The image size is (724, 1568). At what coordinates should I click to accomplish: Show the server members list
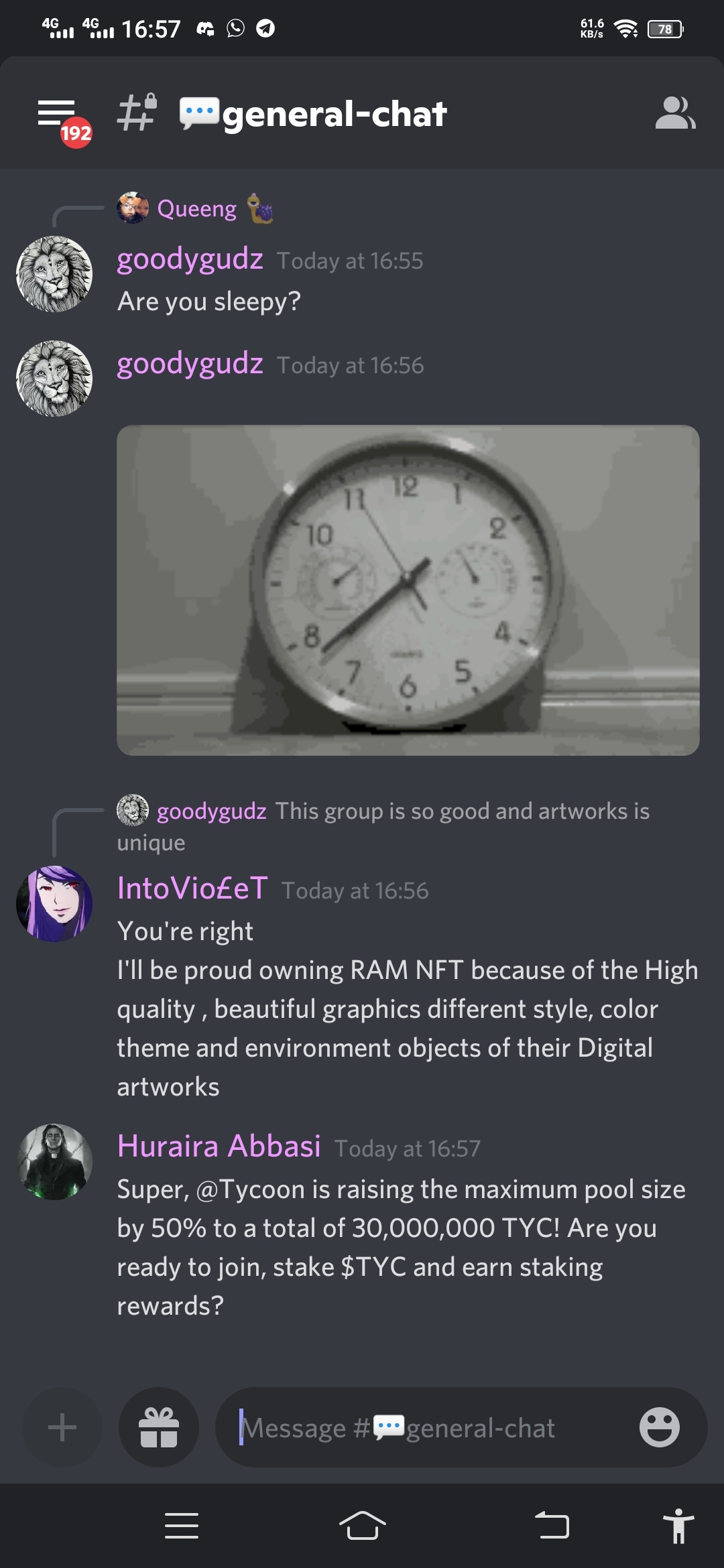pos(675,113)
